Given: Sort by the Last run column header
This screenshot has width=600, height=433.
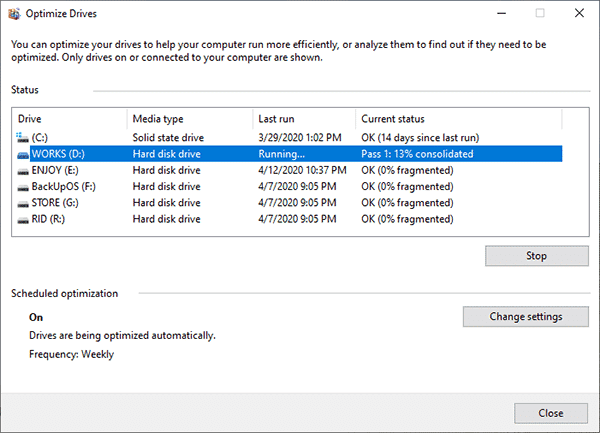Looking at the screenshot, I should click(x=304, y=119).
